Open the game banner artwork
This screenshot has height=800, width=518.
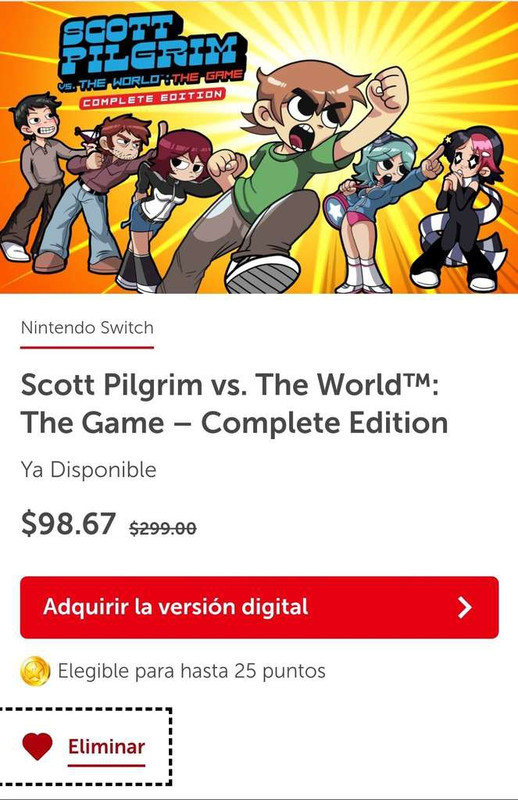tap(259, 147)
